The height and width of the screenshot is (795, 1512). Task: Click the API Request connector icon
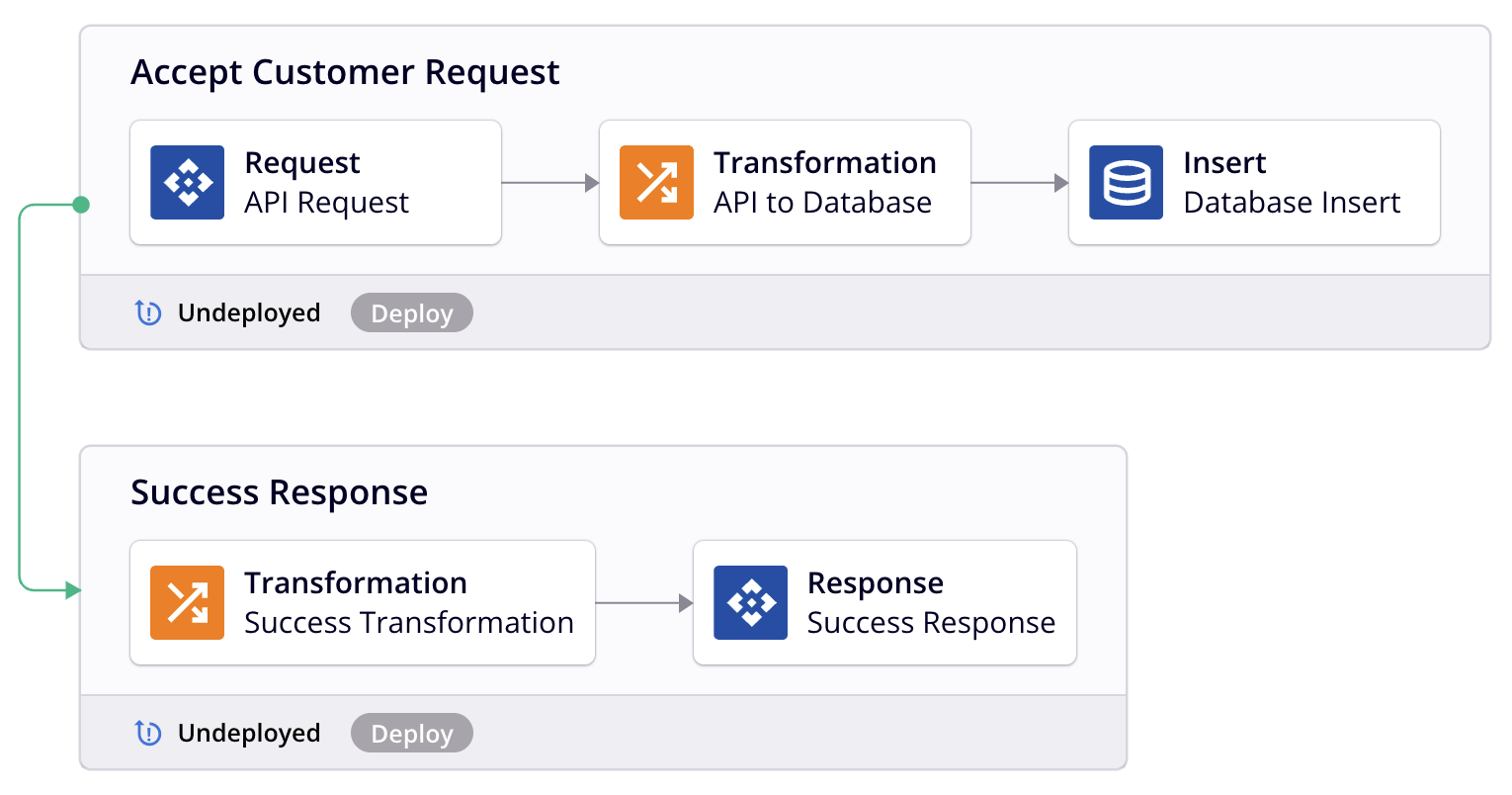[187, 183]
